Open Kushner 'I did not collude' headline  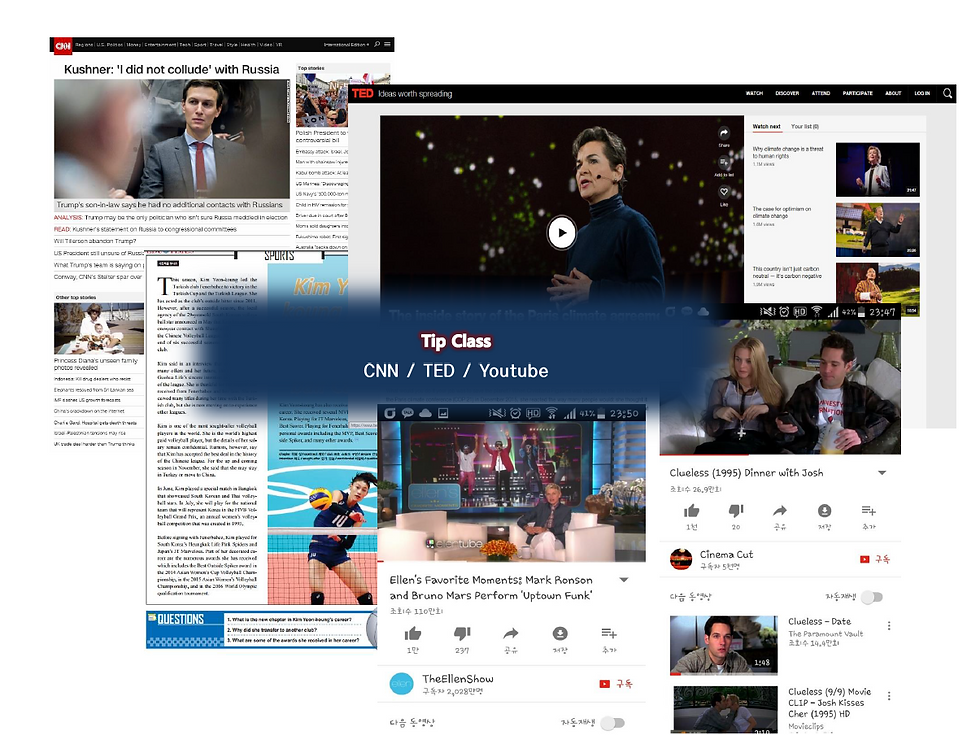point(171,69)
